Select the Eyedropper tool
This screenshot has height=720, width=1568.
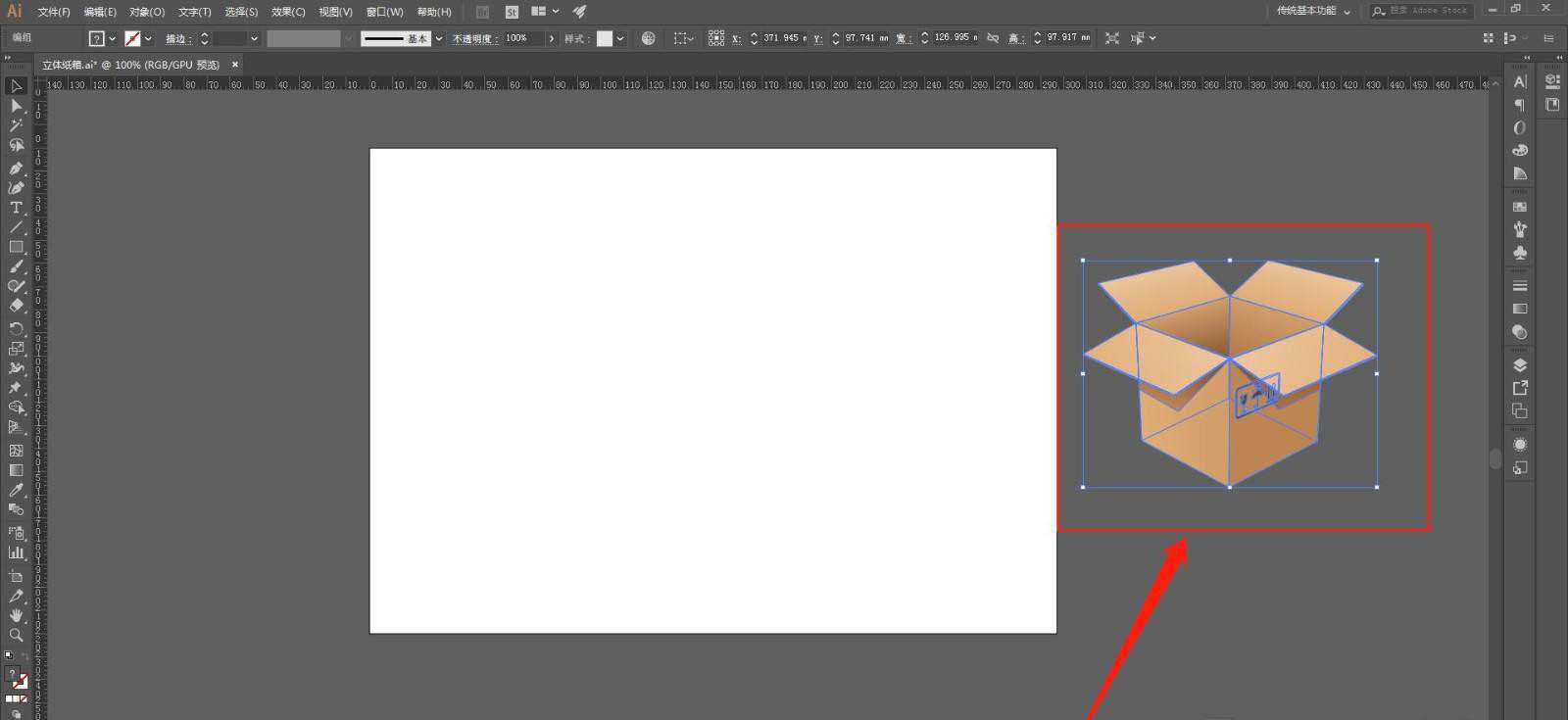point(16,490)
